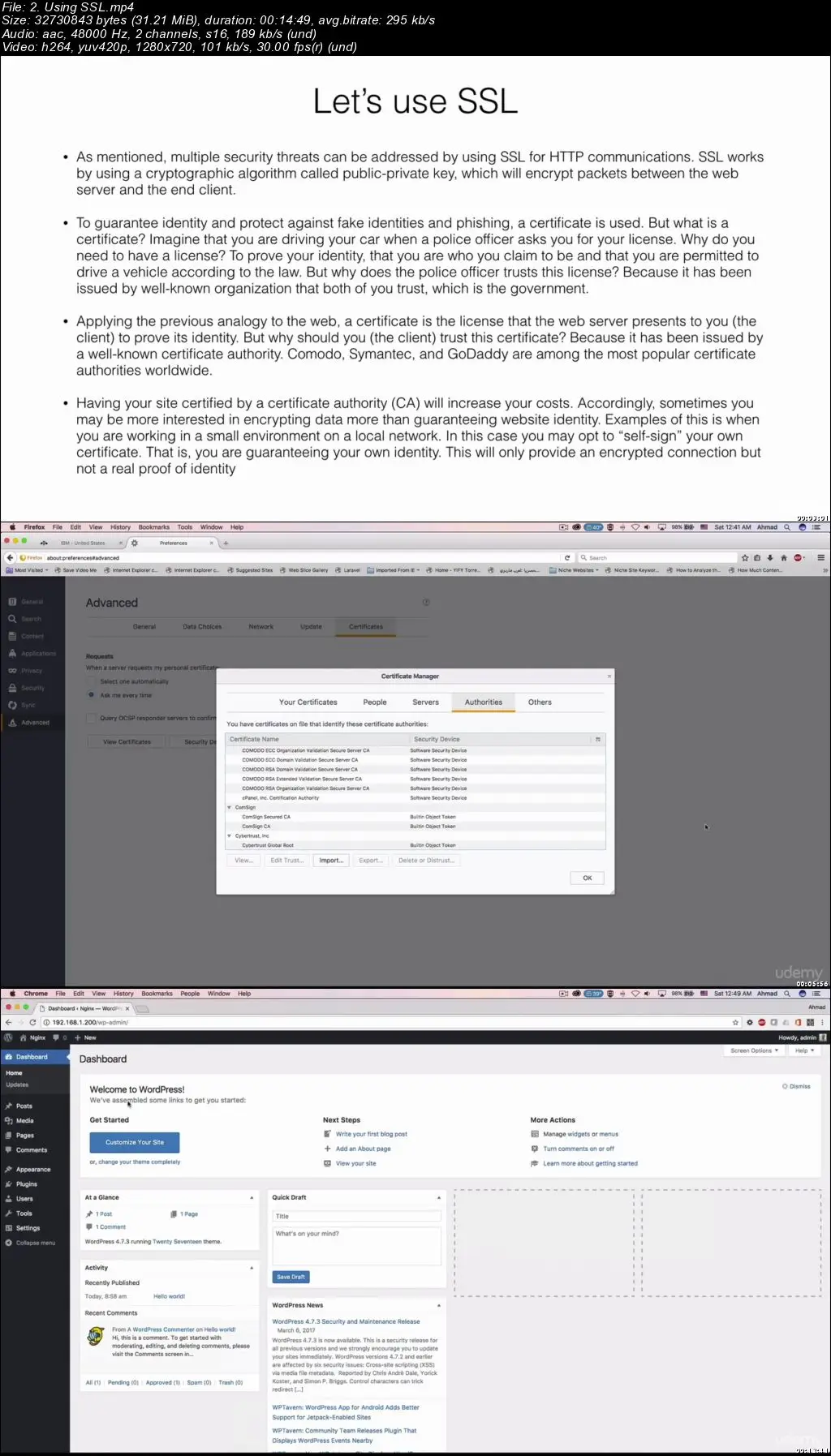Collapse the ComSign certificate group
Viewport: 831px width, 1456px height.
(230, 808)
